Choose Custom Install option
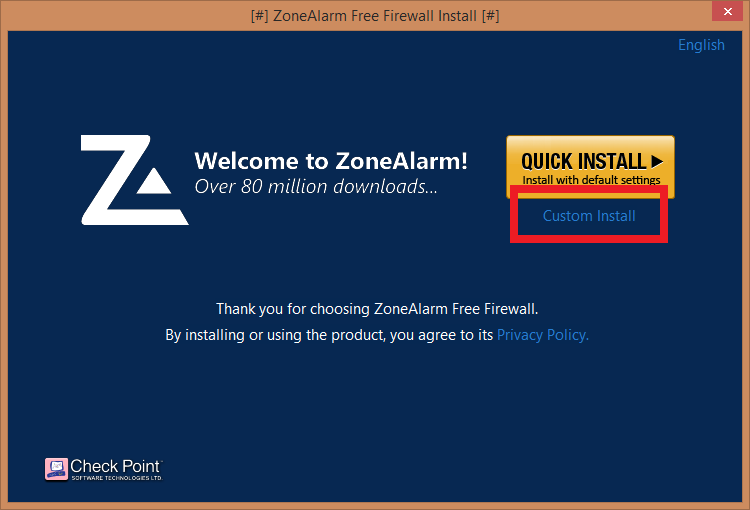The width and height of the screenshot is (750, 510). coord(589,216)
